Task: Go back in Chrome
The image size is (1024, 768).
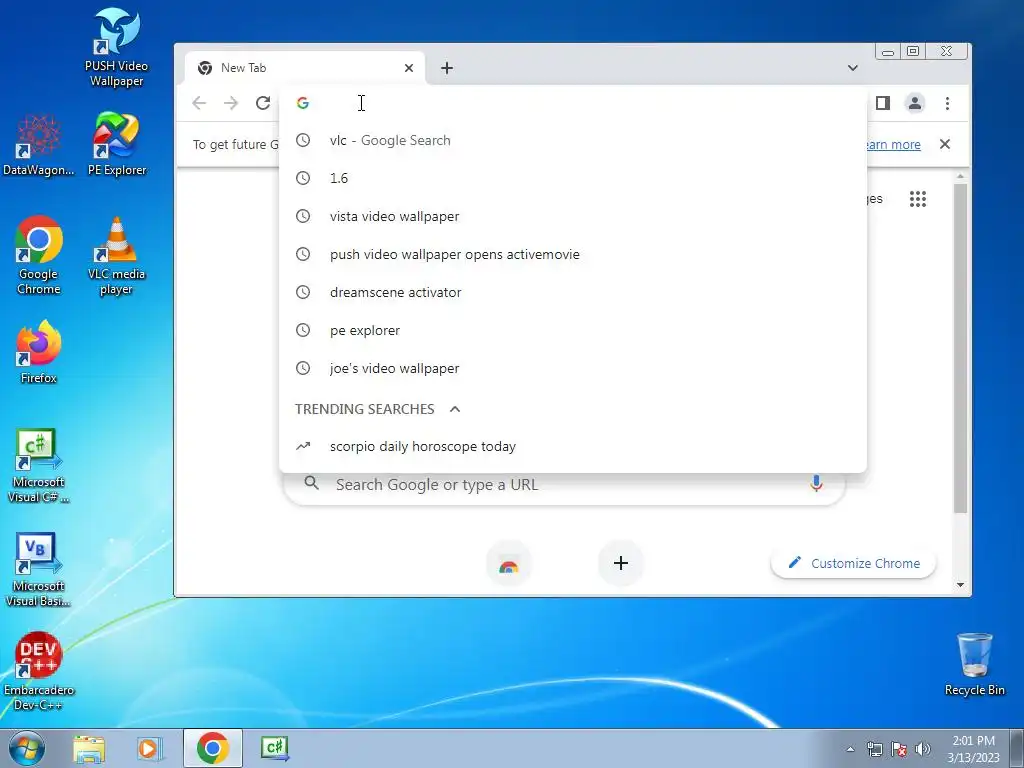Action: tap(199, 103)
